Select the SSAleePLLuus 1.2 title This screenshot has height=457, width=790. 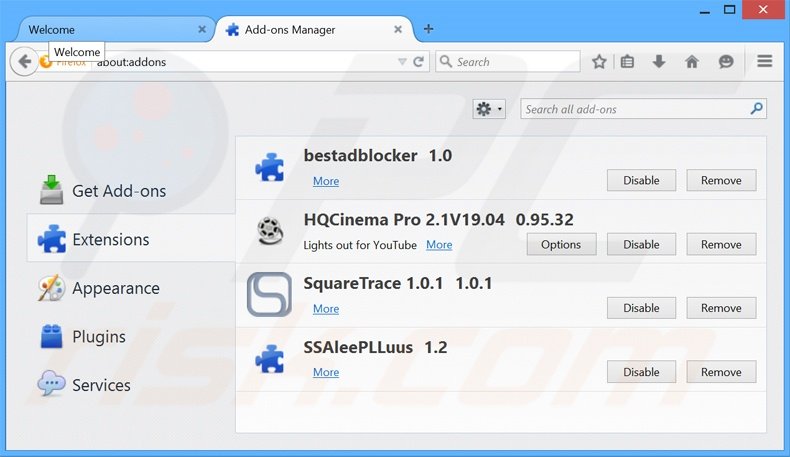point(375,347)
